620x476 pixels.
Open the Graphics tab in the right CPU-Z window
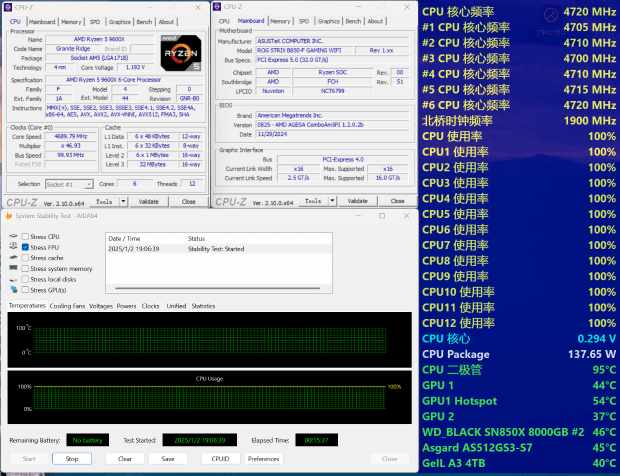tap(329, 21)
